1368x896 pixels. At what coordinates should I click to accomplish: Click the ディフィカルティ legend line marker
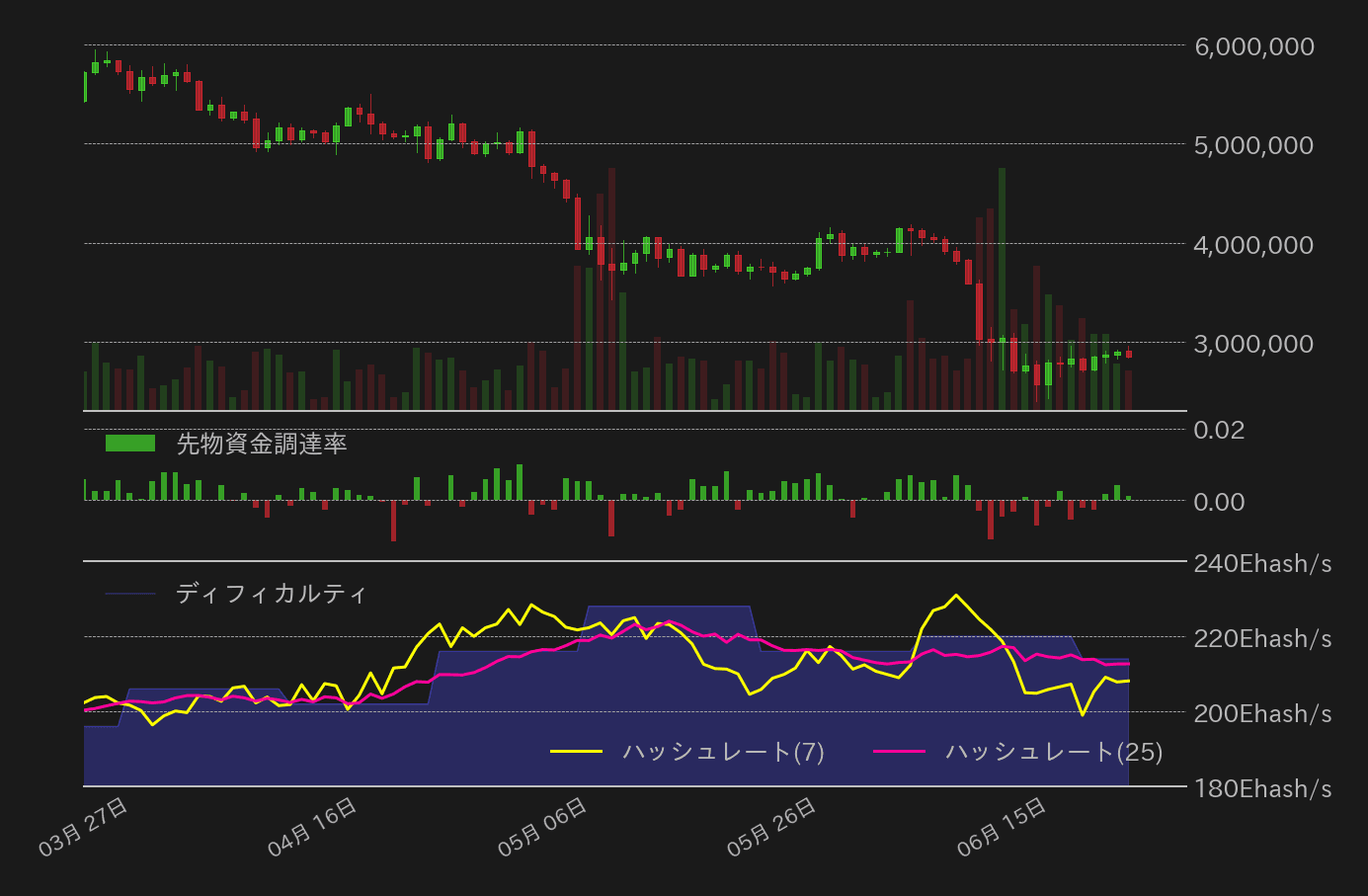pos(130,594)
